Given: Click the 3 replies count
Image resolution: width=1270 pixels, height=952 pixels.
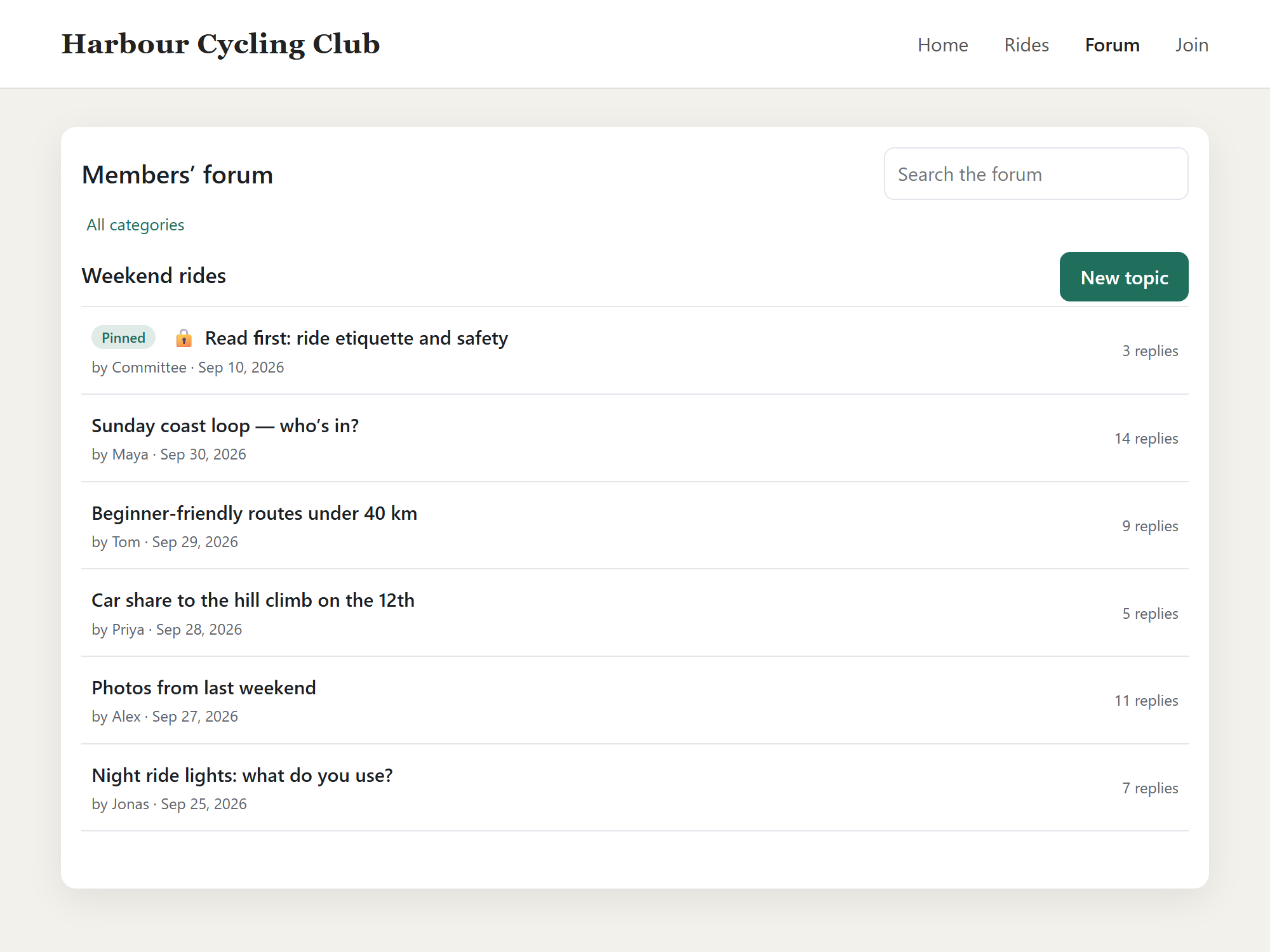Looking at the screenshot, I should pos(1150,351).
